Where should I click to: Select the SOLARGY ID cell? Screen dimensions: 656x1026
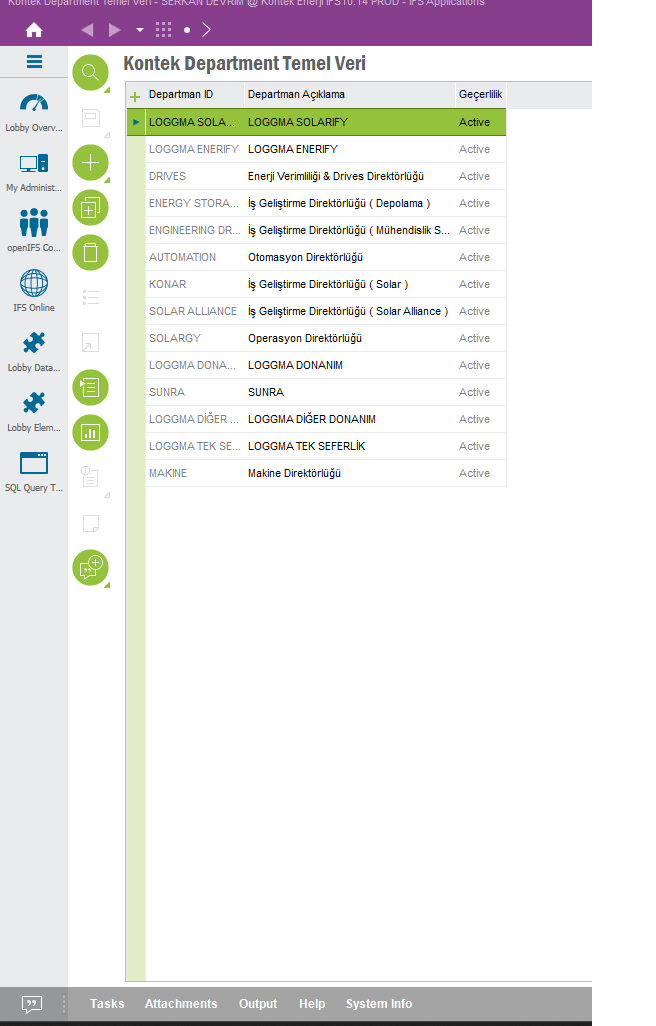coord(195,338)
